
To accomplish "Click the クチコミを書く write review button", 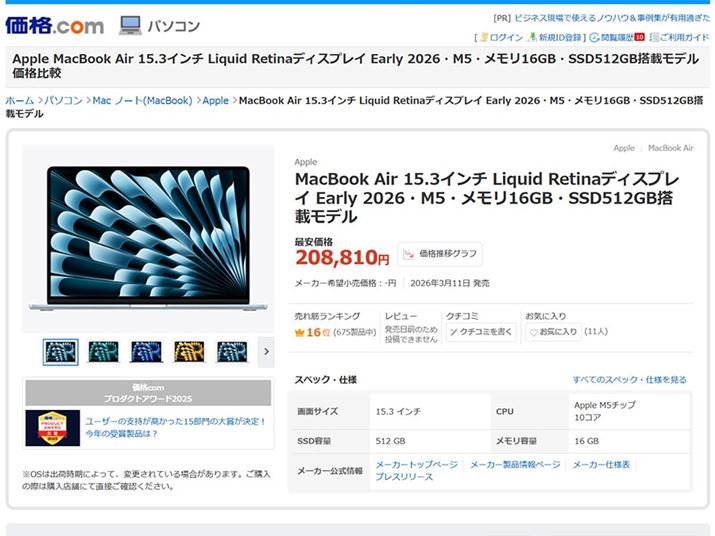I will coord(481,331).
